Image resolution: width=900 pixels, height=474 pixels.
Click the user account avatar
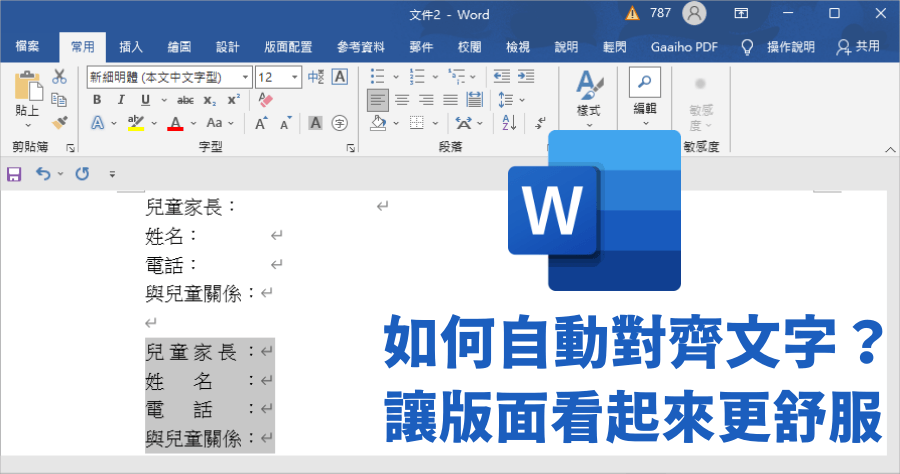[x=694, y=14]
